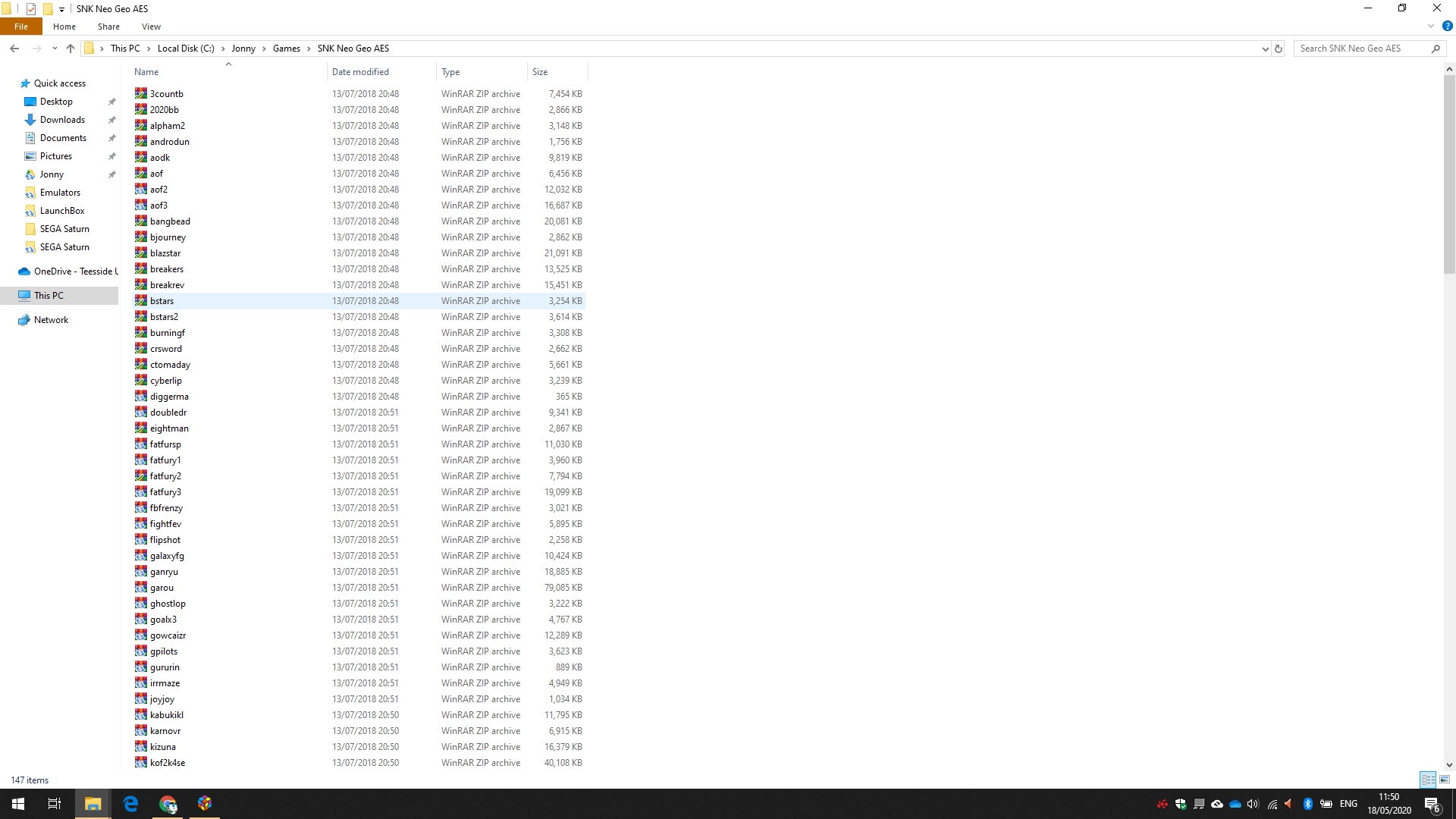Open the Share ribbon tab

coord(108,27)
